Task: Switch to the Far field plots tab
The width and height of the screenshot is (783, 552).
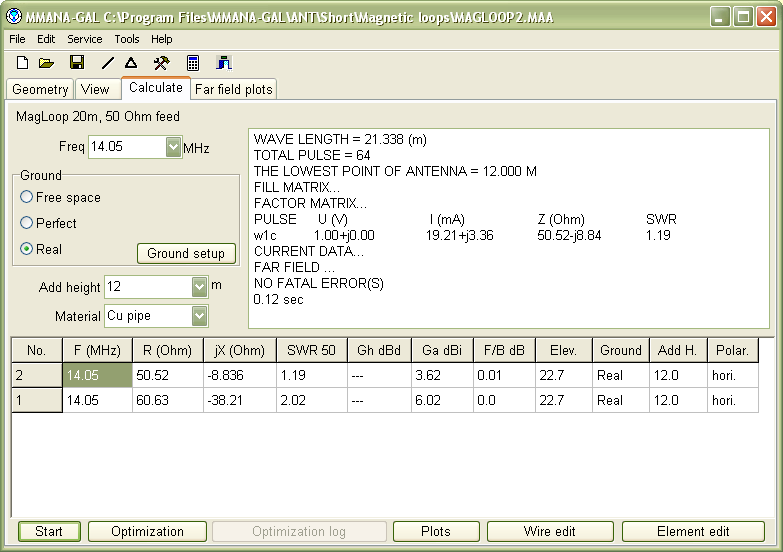Action: pos(233,89)
